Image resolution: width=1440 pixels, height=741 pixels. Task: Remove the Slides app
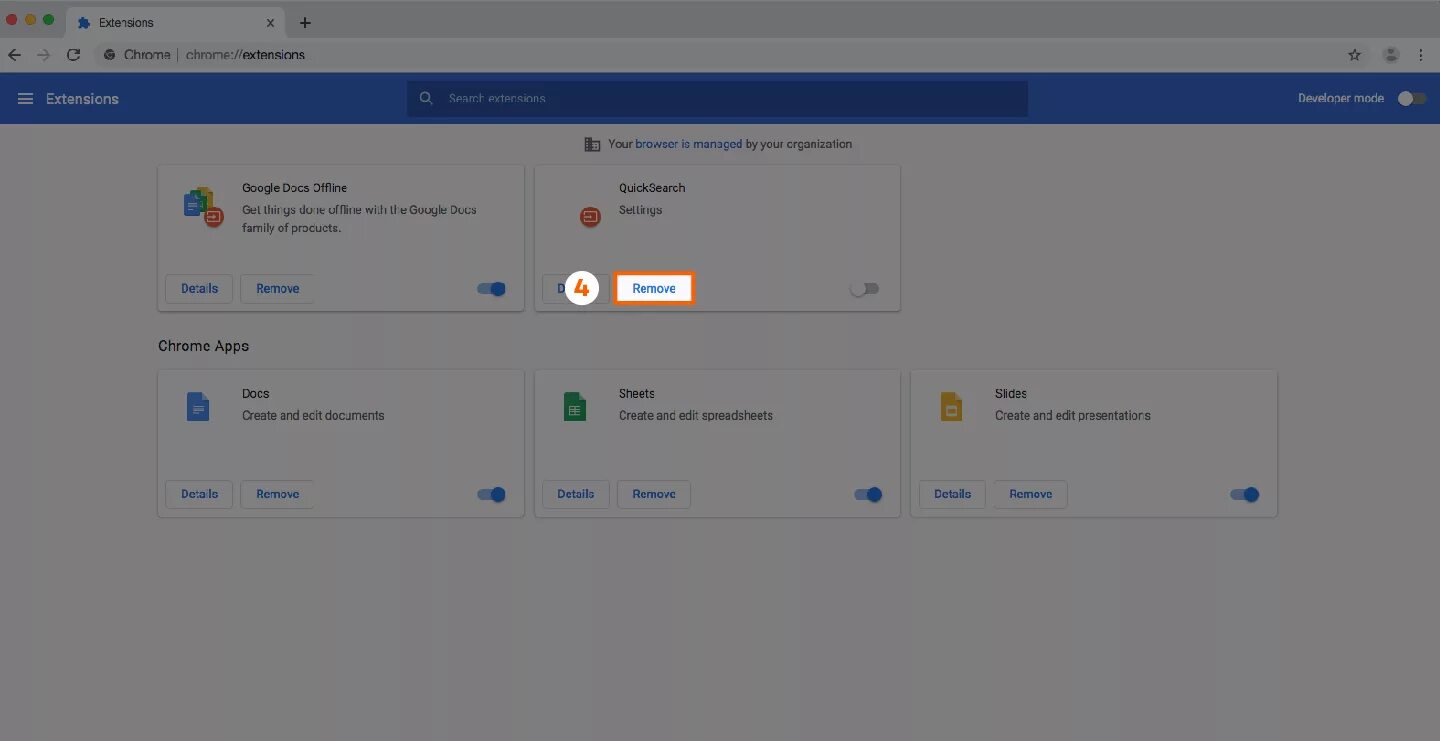click(x=1030, y=494)
